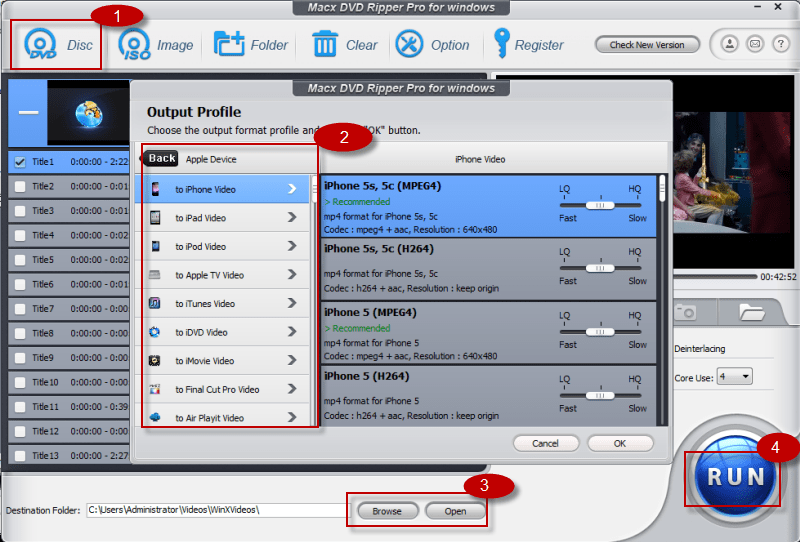800x542 pixels.
Task: Check the Title4 checkbox
Action: click(x=20, y=235)
